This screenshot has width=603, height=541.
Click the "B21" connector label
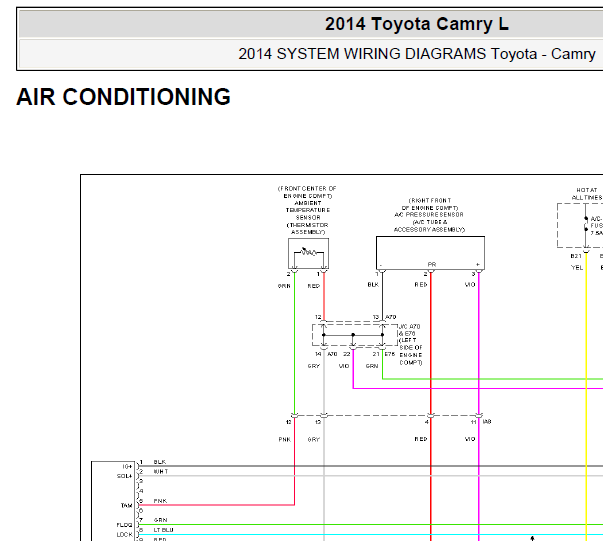coord(576,256)
